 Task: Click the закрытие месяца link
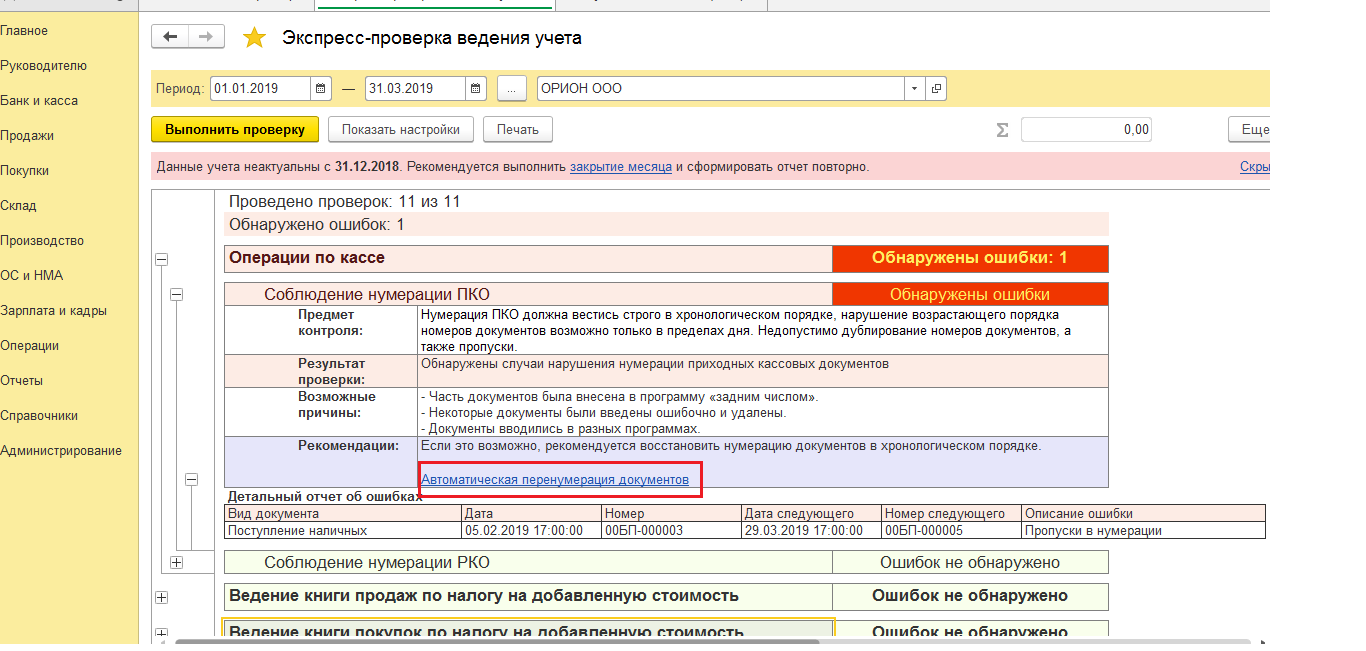coord(620,167)
